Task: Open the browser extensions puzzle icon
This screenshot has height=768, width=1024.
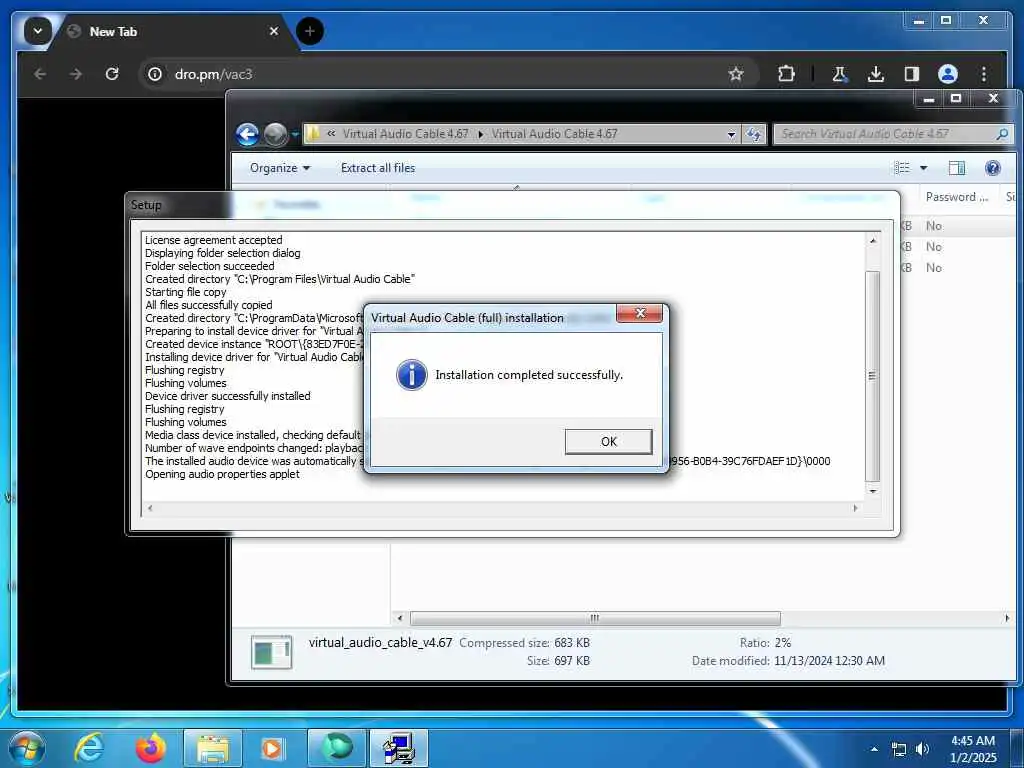Action: coord(786,74)
